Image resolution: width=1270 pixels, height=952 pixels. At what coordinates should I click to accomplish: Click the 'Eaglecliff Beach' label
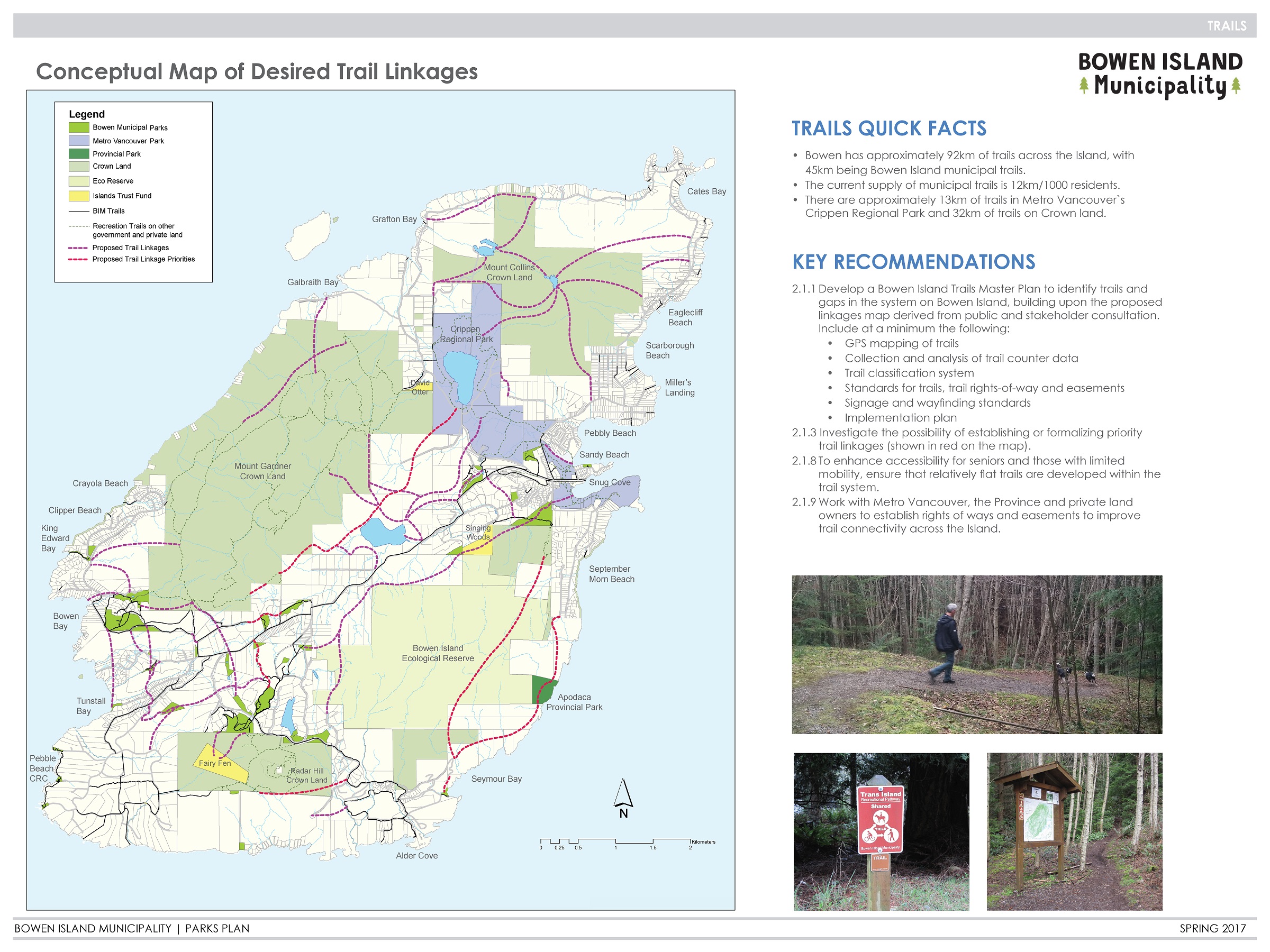(685, 317)
